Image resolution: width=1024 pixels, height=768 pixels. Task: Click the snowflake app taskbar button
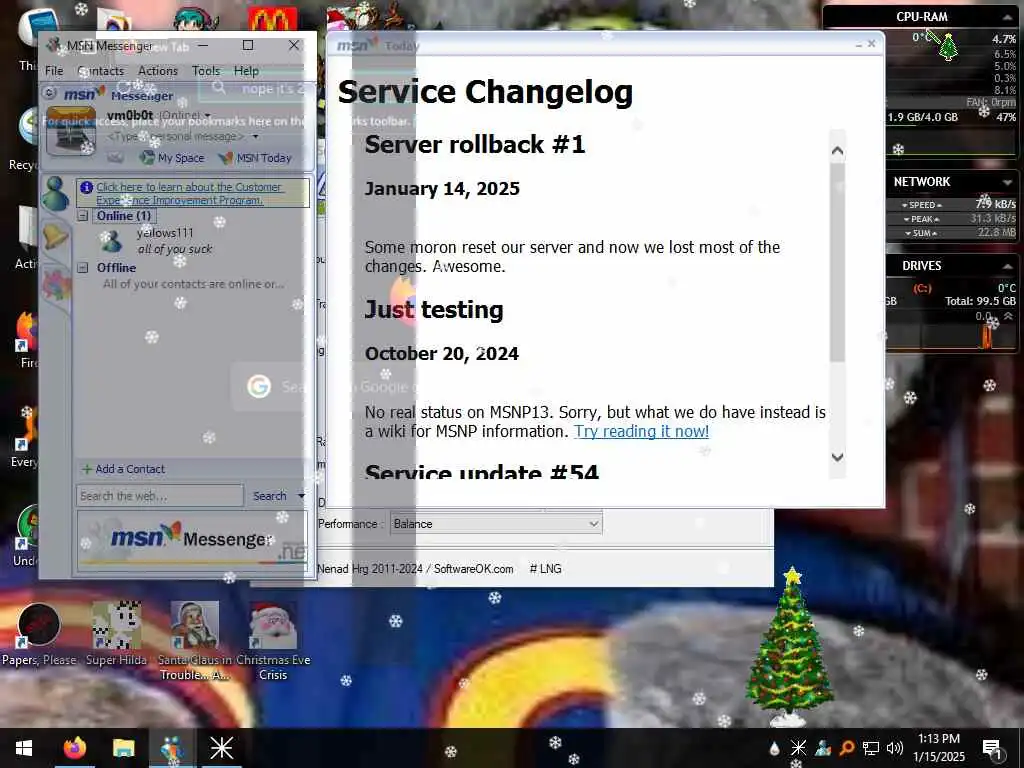221,748
